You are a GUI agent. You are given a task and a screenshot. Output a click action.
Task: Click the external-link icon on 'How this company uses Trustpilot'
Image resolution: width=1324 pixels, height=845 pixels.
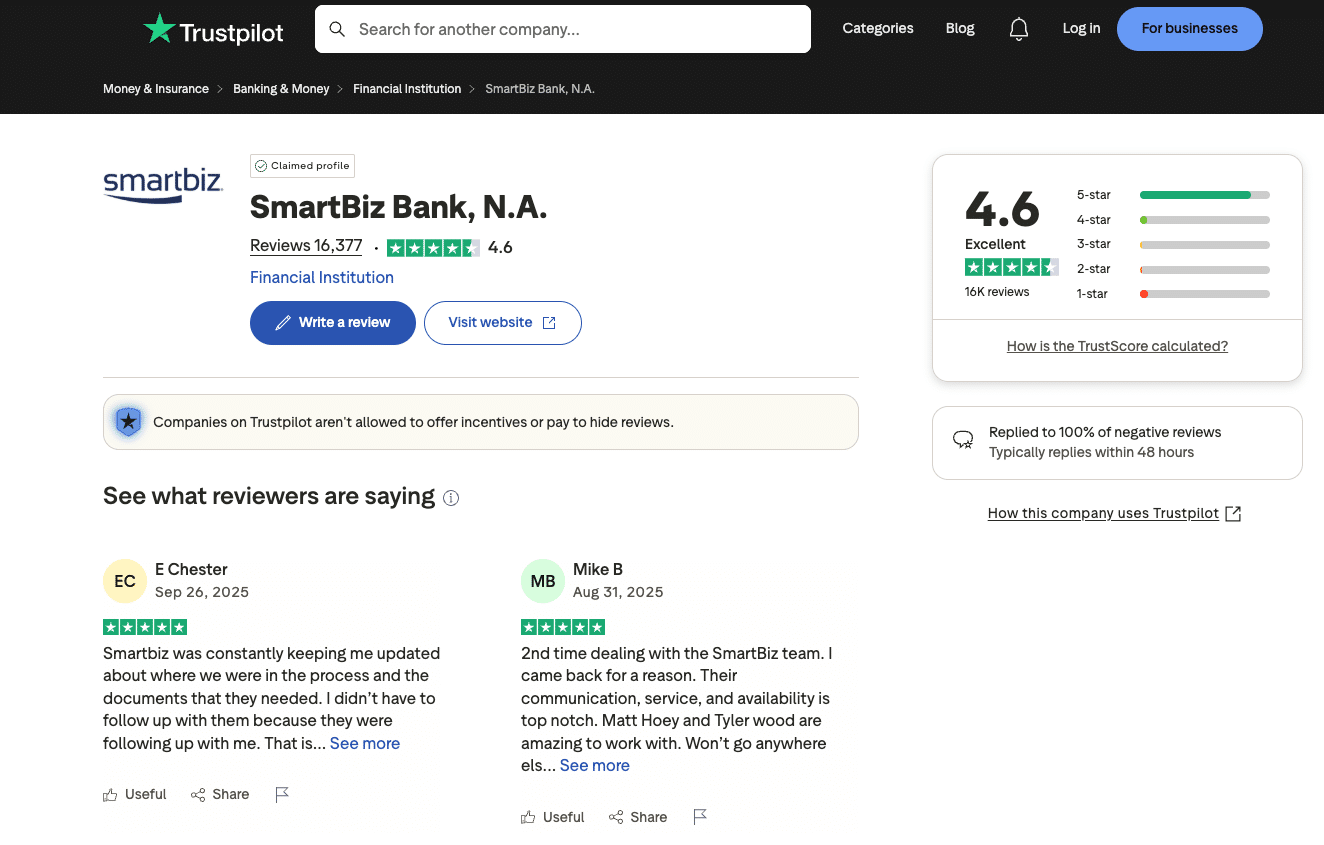tap(1233, 513)
